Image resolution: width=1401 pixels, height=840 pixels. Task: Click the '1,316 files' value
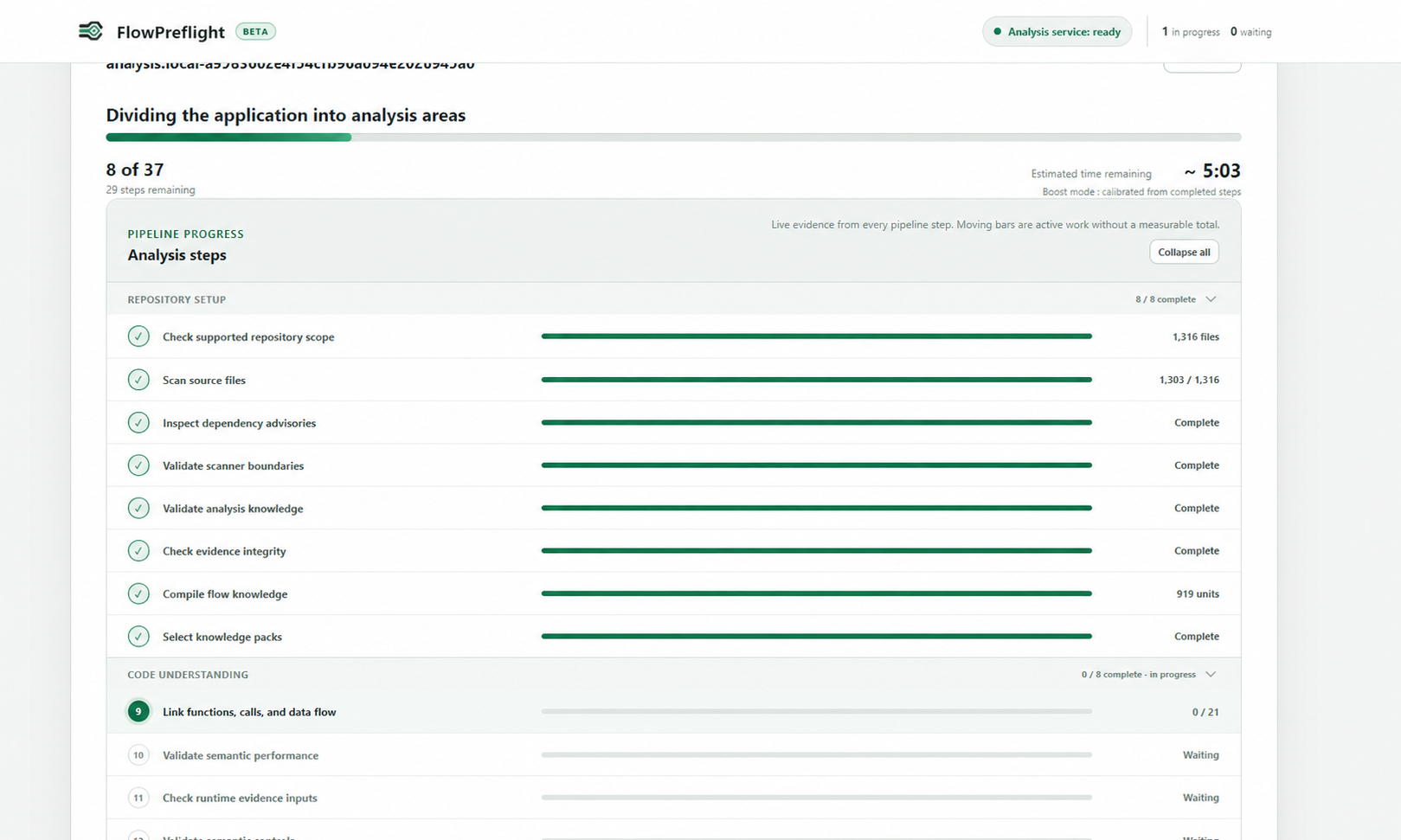click(1196, 337)
